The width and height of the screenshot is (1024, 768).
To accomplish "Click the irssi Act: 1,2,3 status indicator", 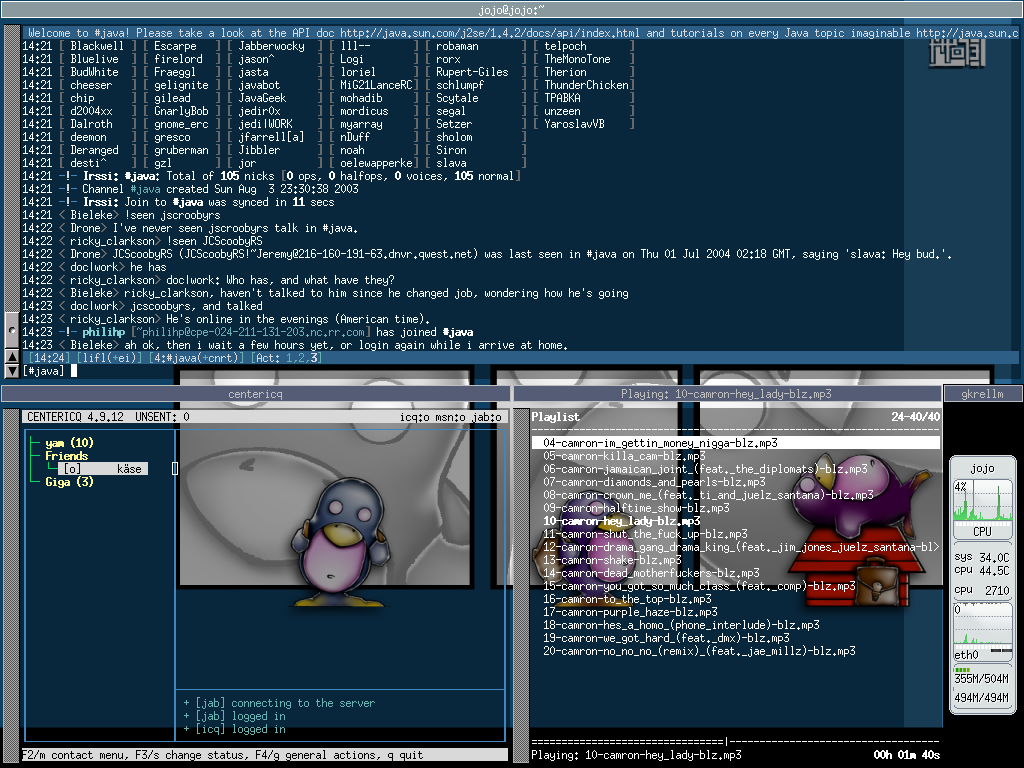I will click(x=287, y=358).
